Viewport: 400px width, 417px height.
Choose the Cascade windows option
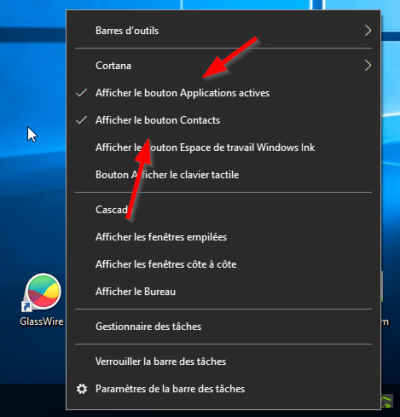click(x=223, y=209)
